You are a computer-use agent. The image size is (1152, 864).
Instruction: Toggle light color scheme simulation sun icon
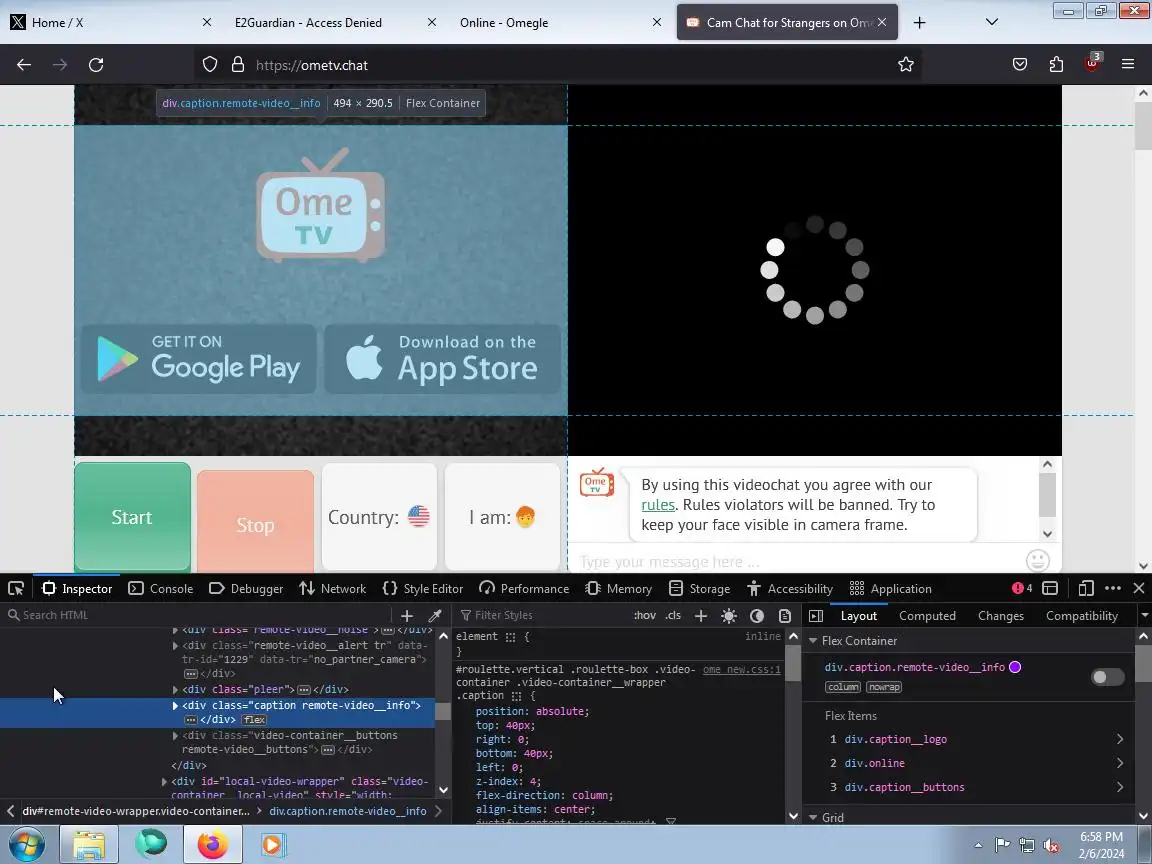pos(729,616)
